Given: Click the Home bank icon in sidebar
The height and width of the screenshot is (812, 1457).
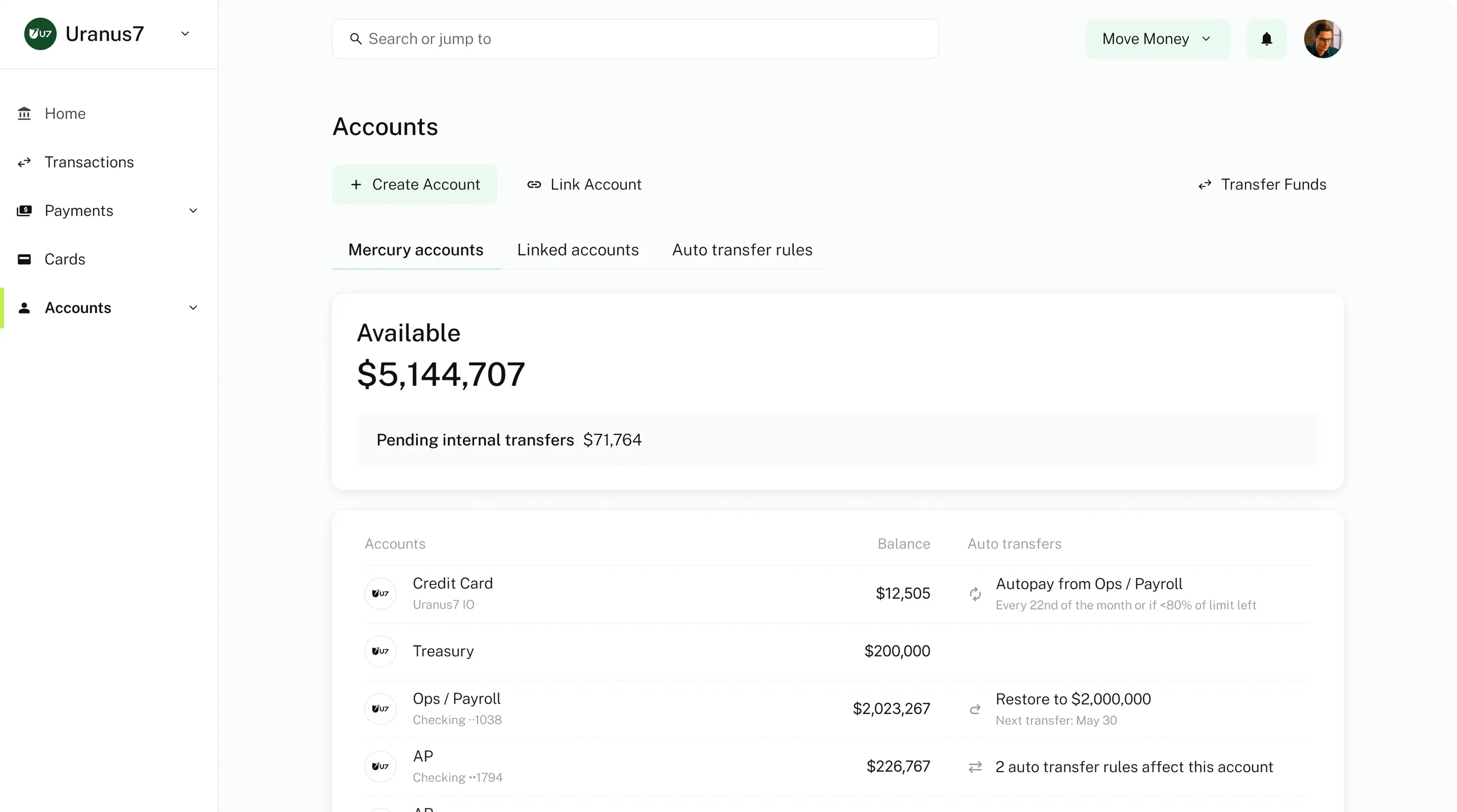Looking at the screenshot, I should click(24, 114).
